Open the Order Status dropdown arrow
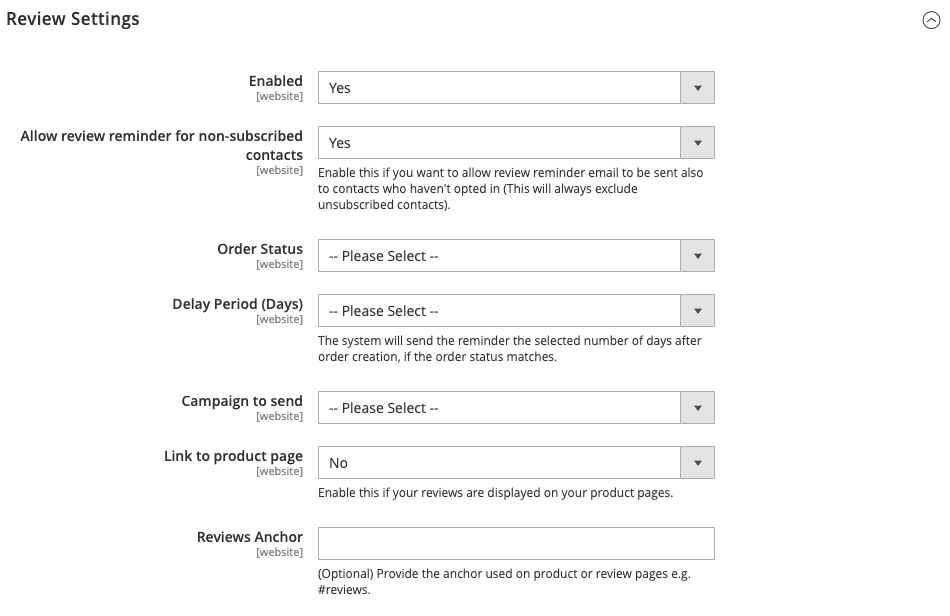The image size is (950, 616). point(697,256)
